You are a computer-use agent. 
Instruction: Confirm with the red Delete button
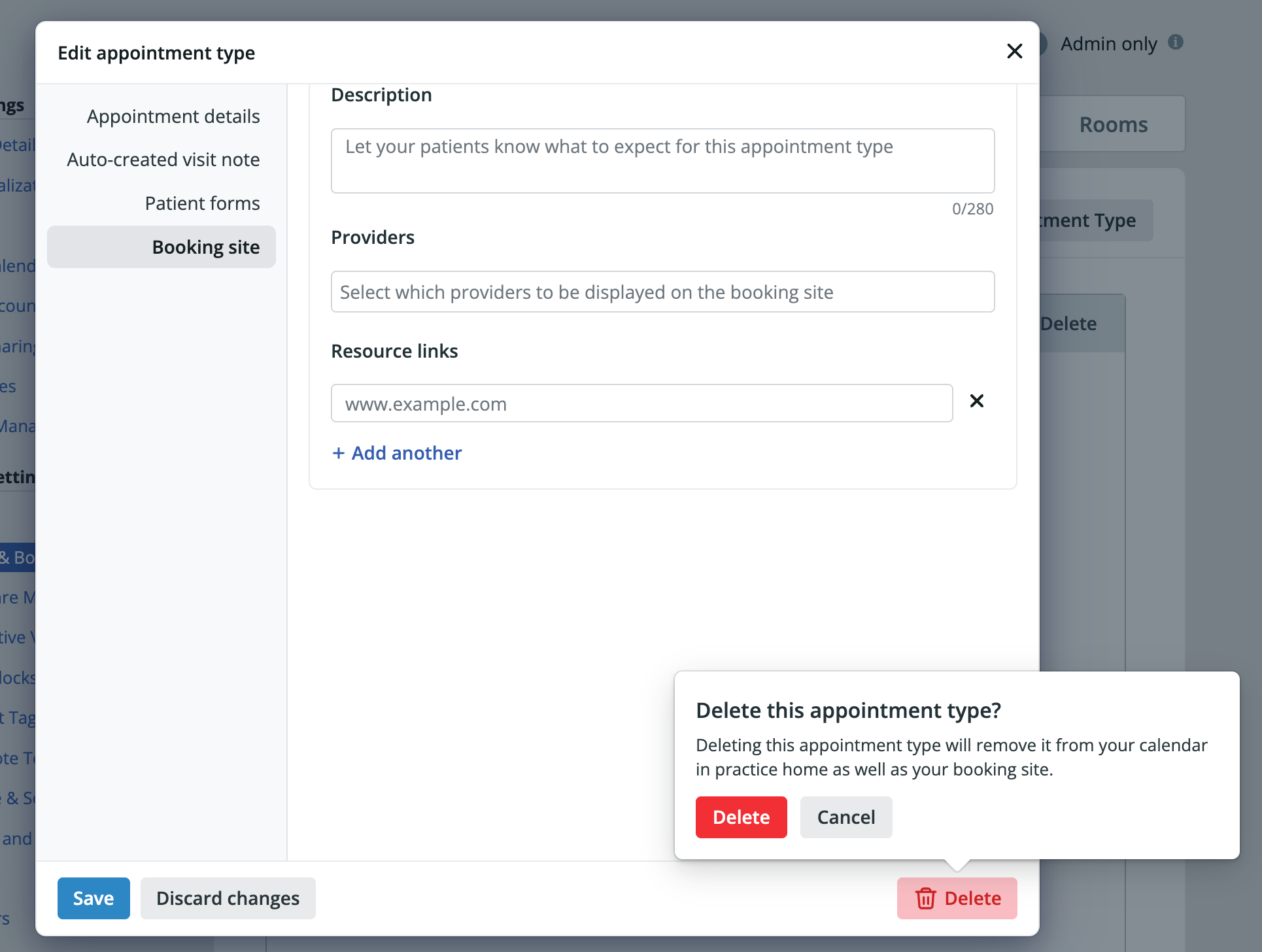pos(741,817)
